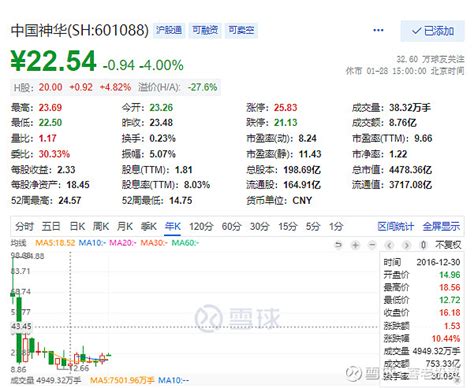Select the 年K chart tab
Image resolution: width=474 pixels, height=388 pixels.
pos(173,227)
